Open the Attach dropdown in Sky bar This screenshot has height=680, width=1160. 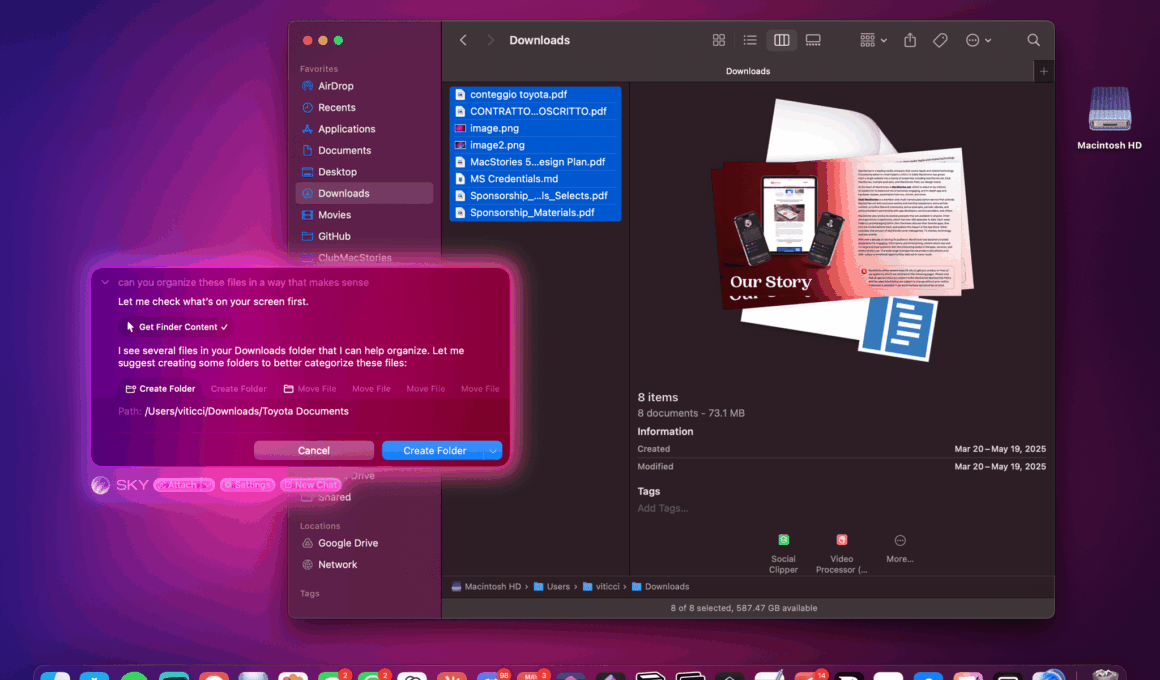point(183,485)
